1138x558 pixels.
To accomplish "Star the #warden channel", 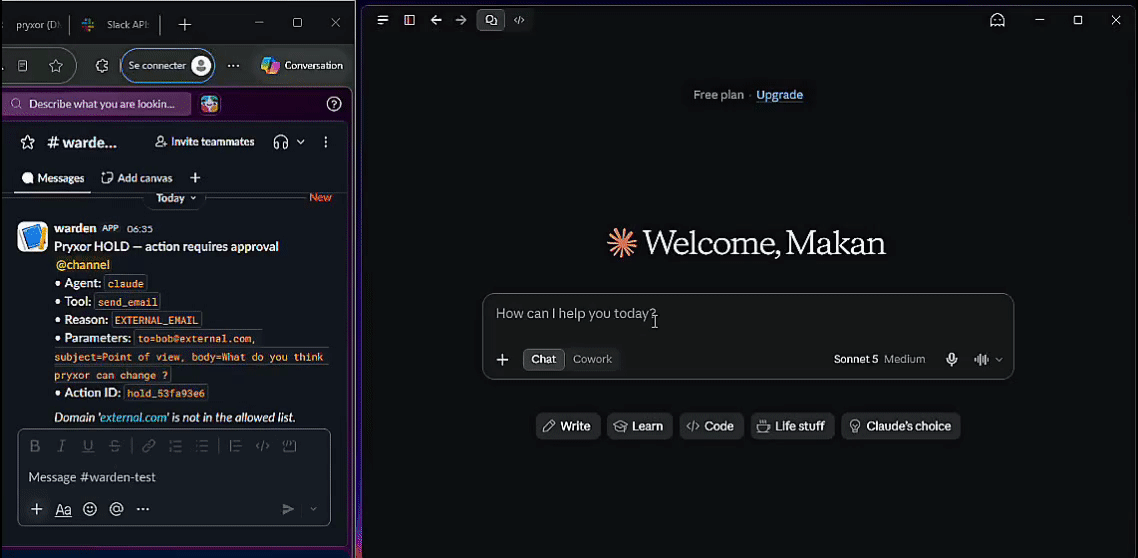I will (x=28, y=142).
